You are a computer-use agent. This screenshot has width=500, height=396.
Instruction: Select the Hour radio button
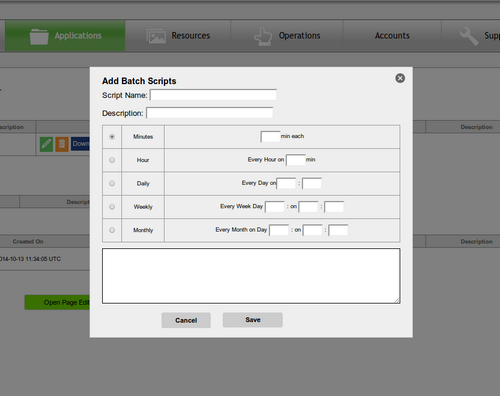tap(112, 160)
